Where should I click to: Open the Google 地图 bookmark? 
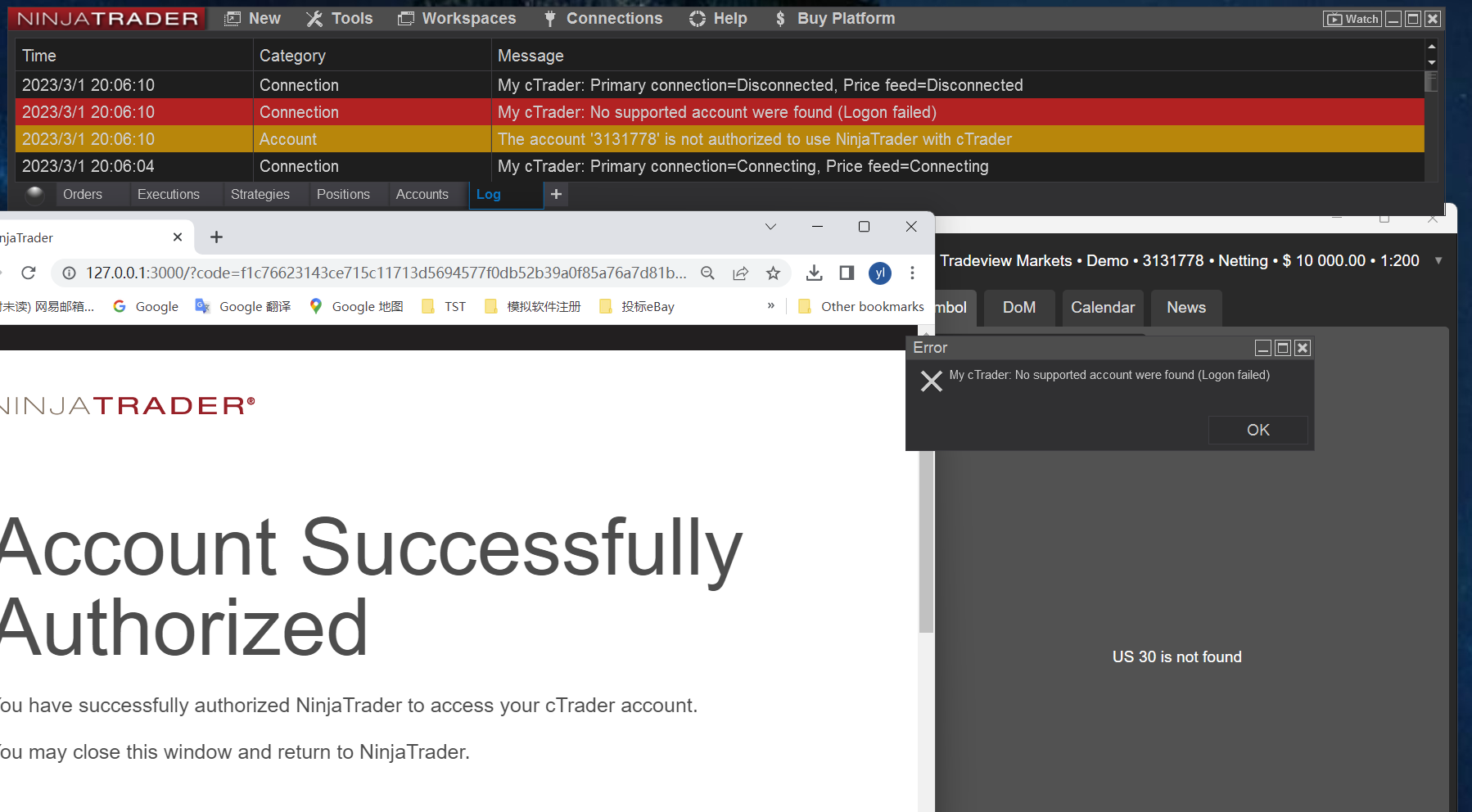point(356,306)
